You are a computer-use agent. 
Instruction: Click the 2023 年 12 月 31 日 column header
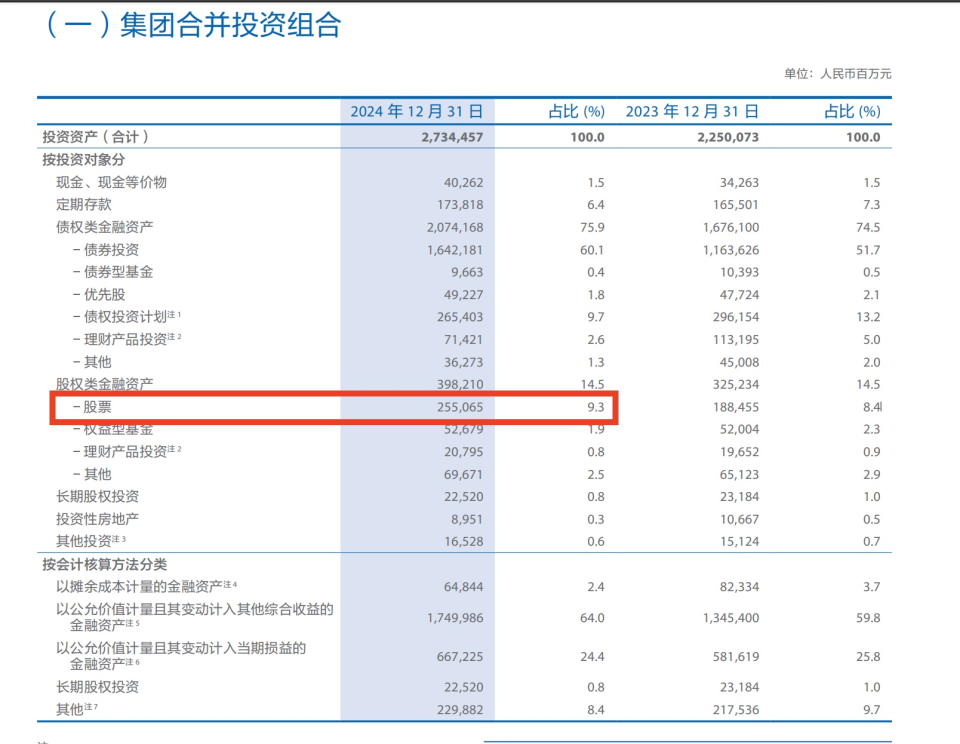691,111
